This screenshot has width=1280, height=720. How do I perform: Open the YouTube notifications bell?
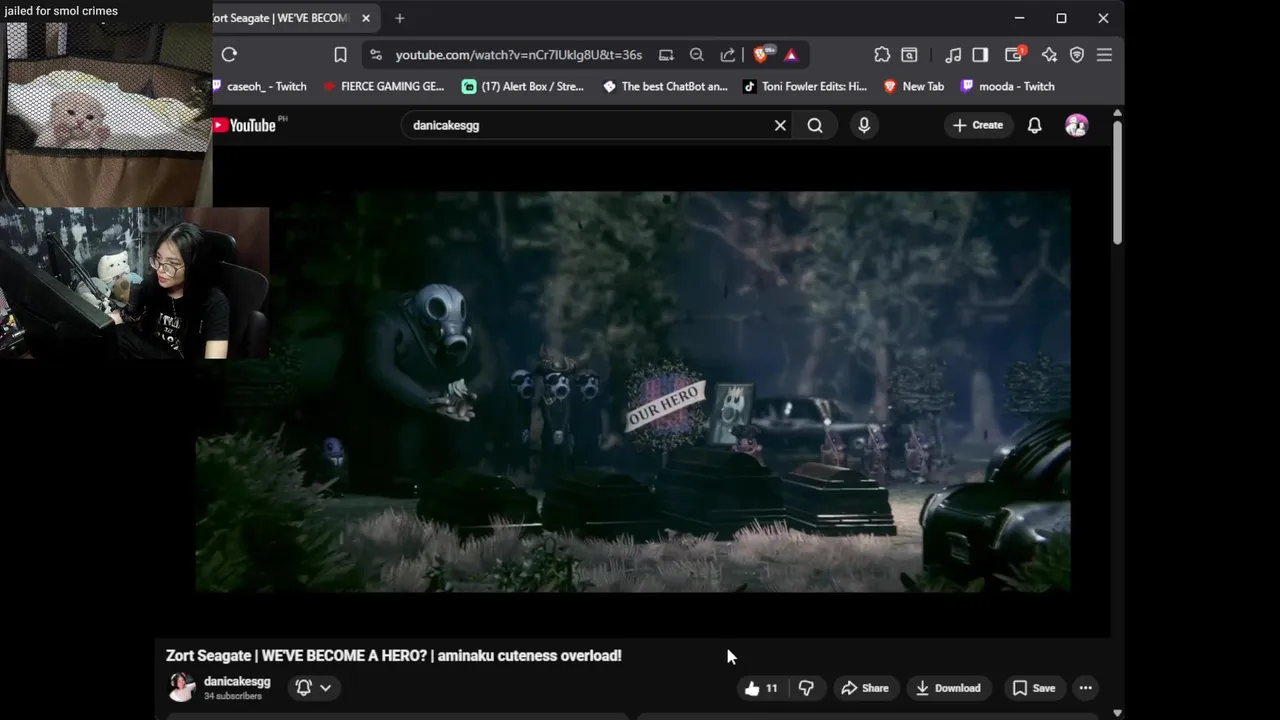[x=1035, y=125]
